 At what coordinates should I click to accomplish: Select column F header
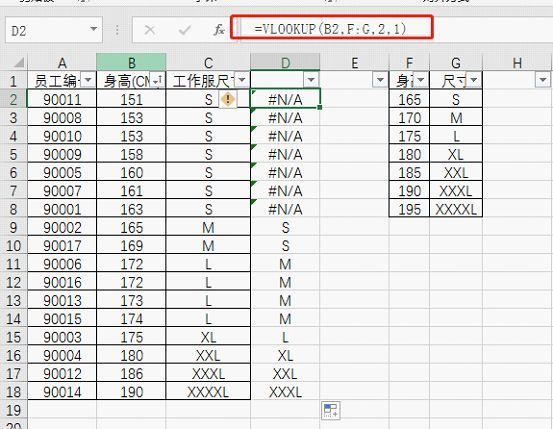coord(409,62)
